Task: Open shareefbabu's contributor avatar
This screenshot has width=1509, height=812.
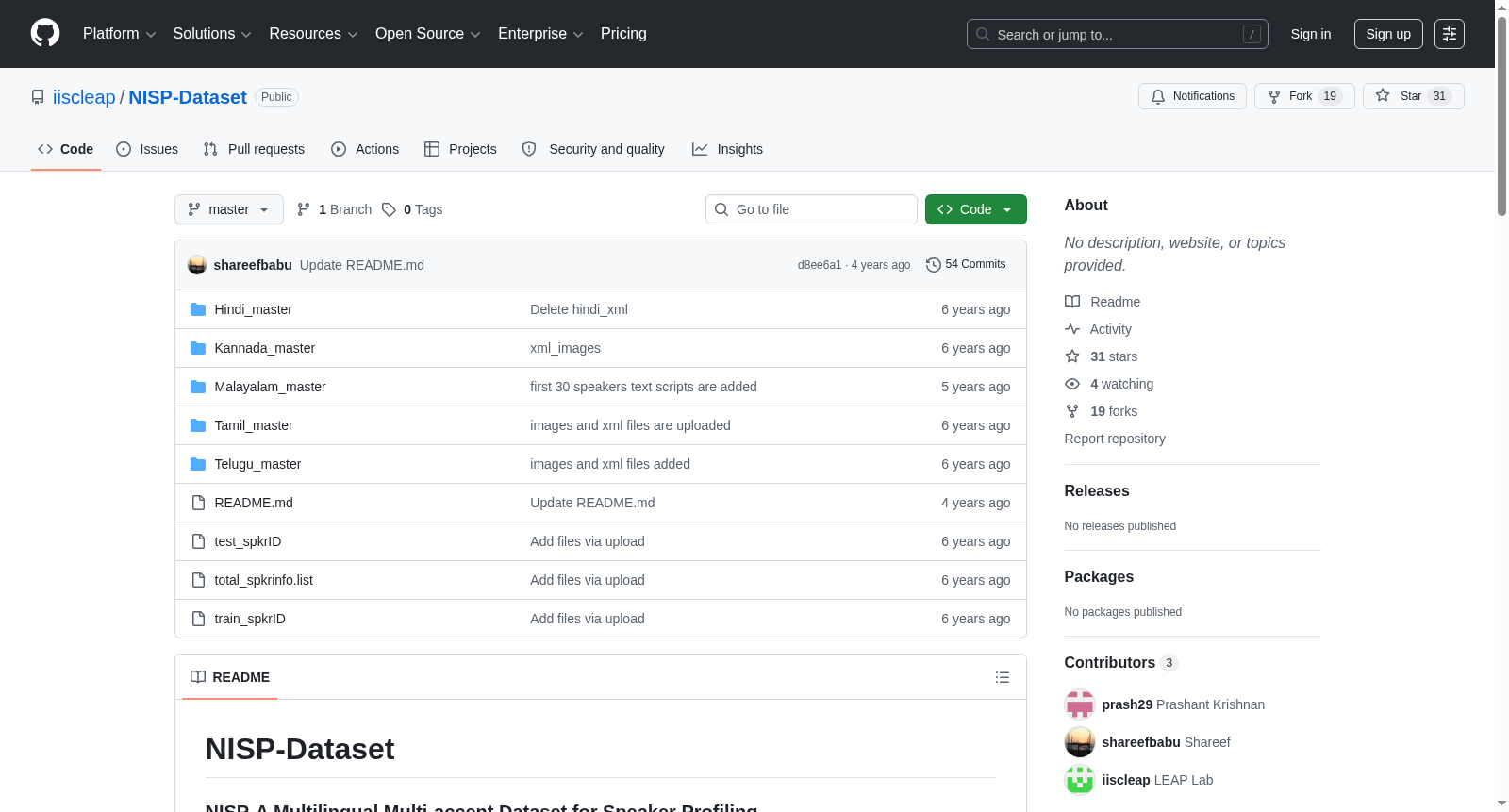Action: pos(1080,742)
